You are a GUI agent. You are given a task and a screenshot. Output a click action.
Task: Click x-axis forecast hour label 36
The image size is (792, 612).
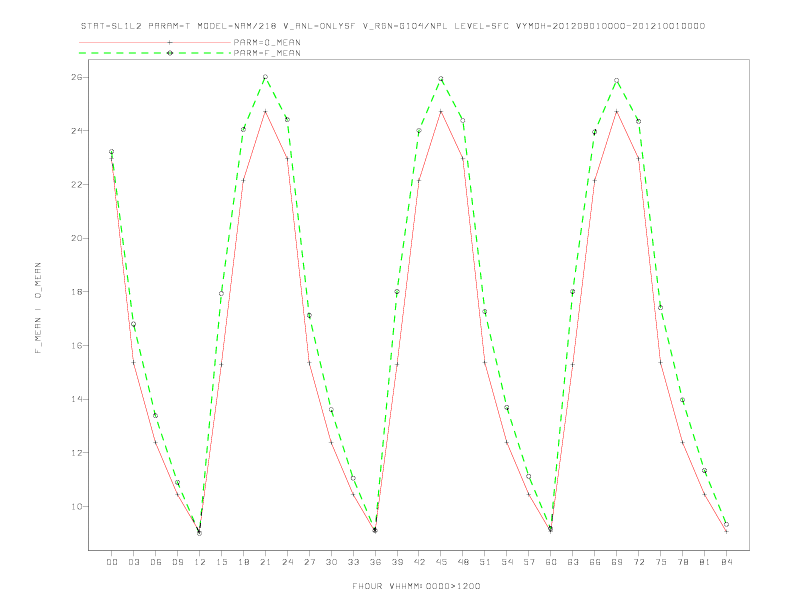tap(375, 562)
